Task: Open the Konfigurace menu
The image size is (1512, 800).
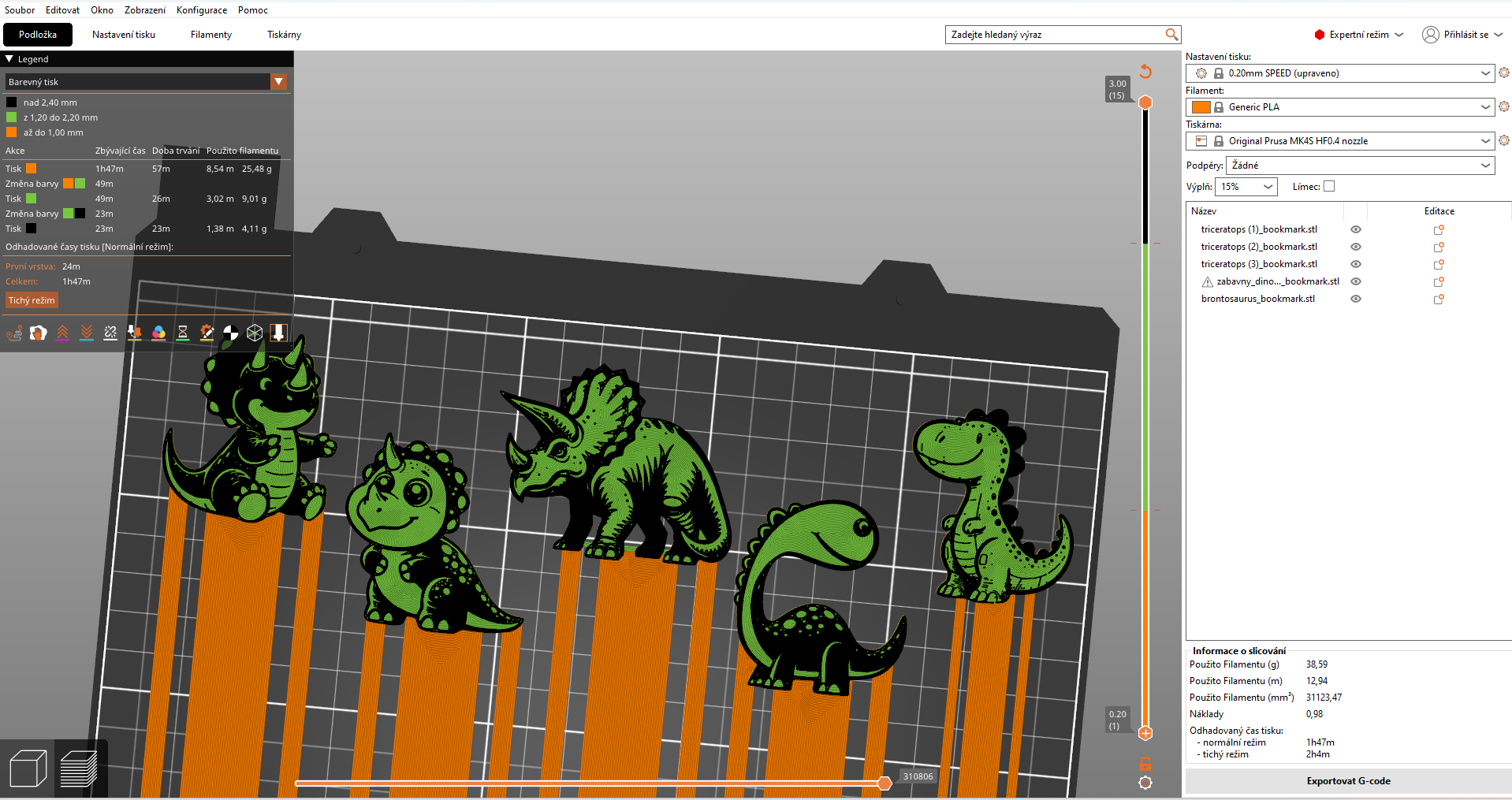Action: tap(202, 9)
